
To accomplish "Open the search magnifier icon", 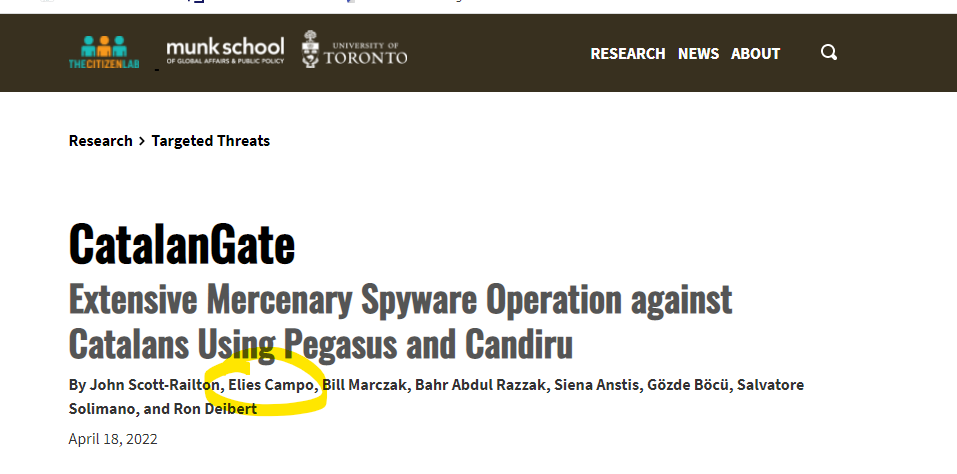I will [x=829, y=53].
